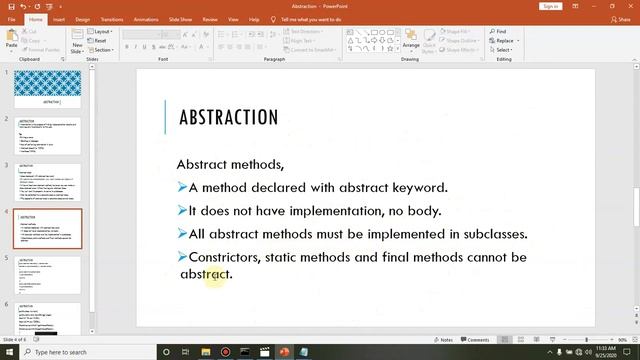Viewport: 640px width, 360px height.
Task: Insert a text box shape
Action: [x=350, y=32]
